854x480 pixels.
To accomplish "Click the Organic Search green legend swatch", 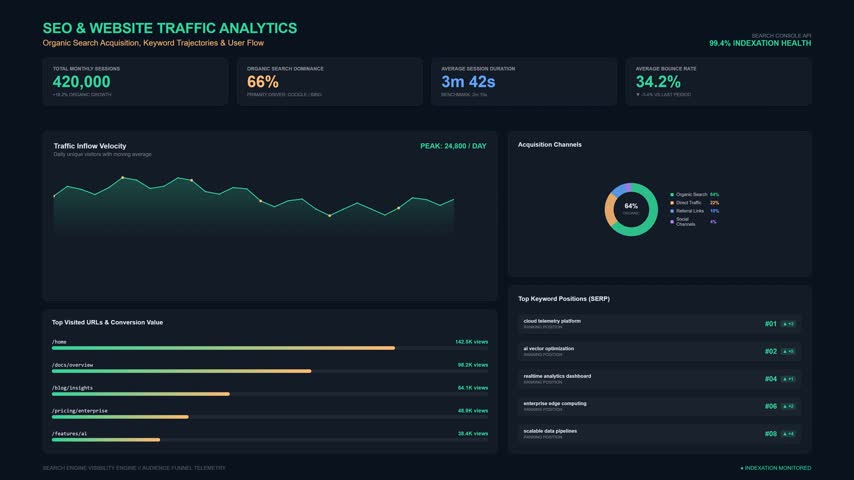I will point(672,195).
